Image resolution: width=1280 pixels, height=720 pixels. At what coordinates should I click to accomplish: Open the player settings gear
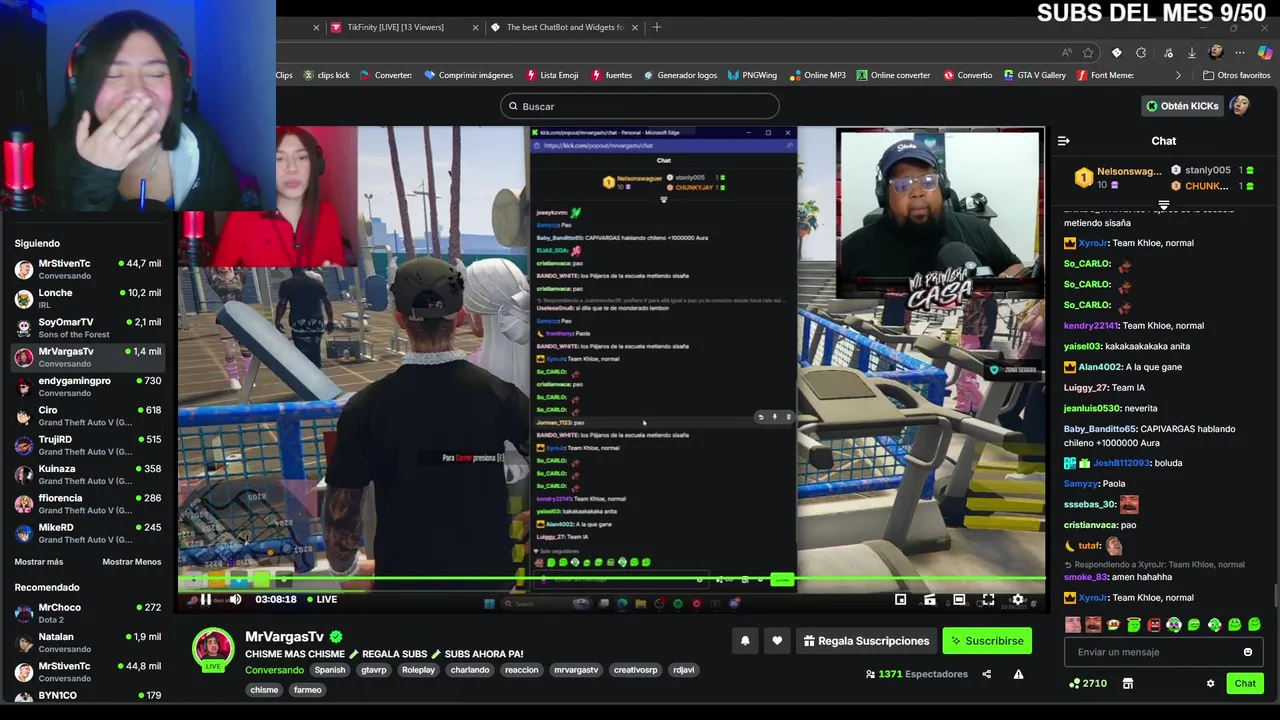(1017, 599)
